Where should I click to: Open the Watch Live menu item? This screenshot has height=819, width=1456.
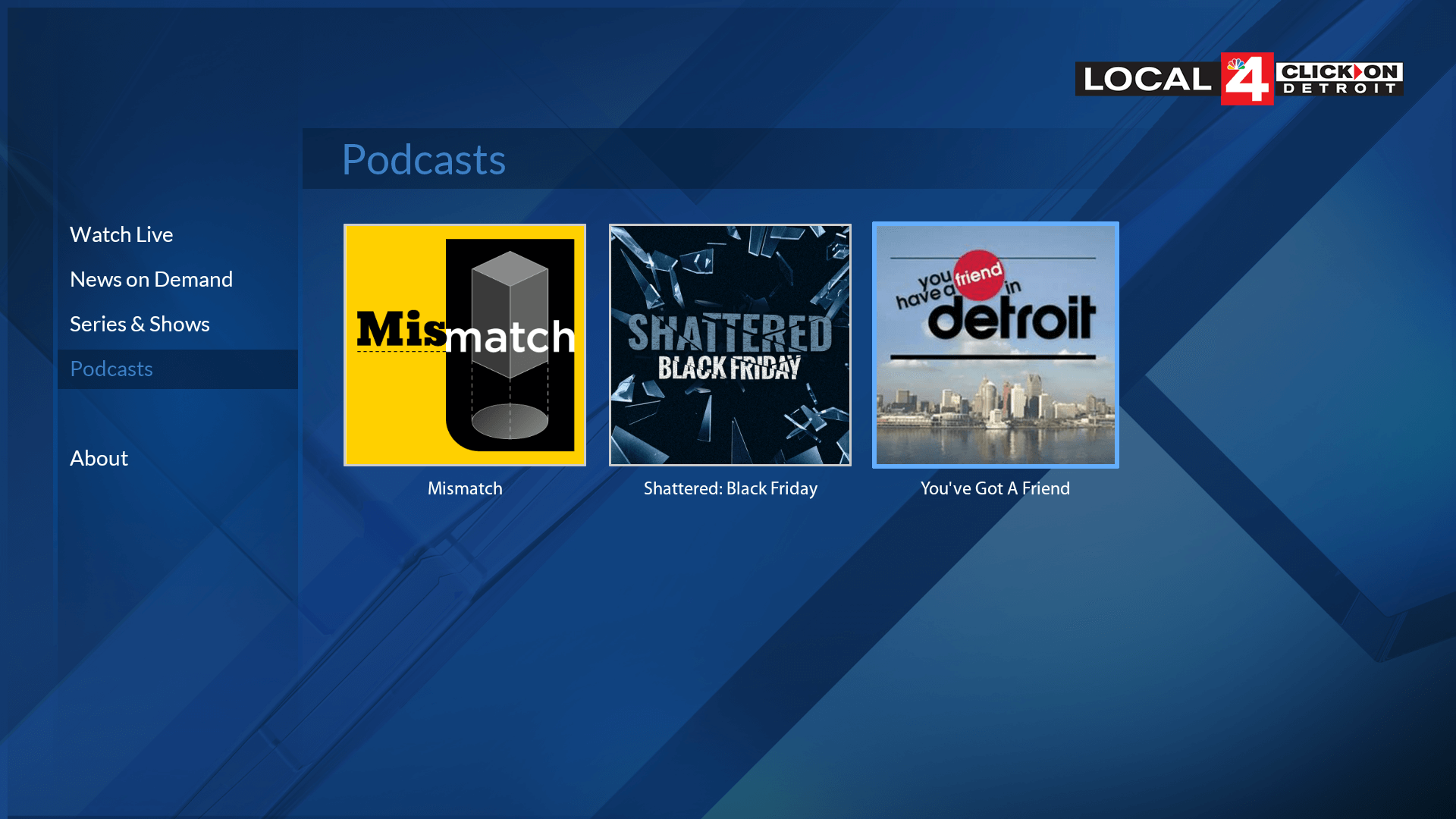click(121, 235)
